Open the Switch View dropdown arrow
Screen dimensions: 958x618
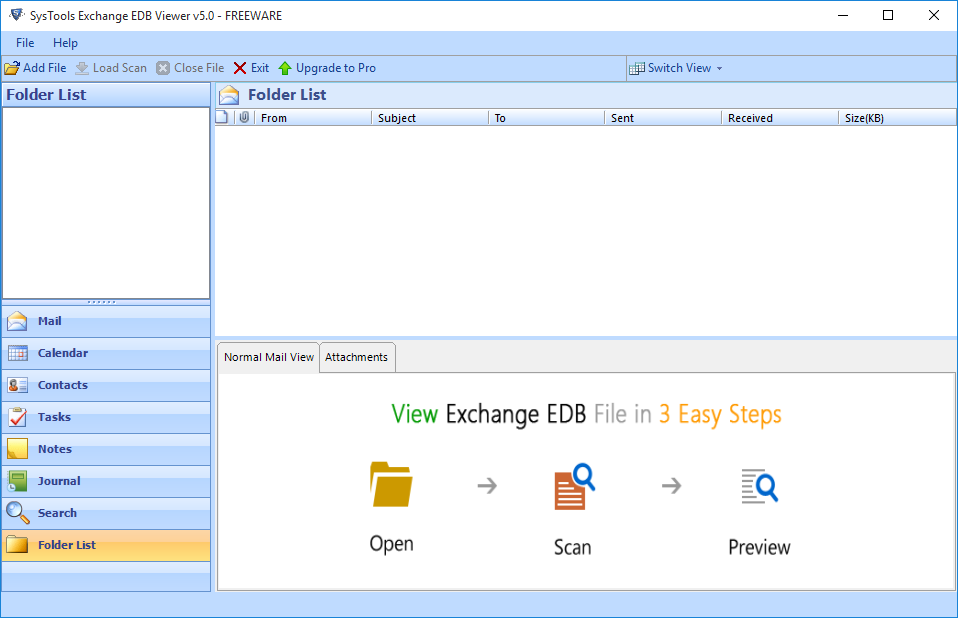click(x=719, y=68)
